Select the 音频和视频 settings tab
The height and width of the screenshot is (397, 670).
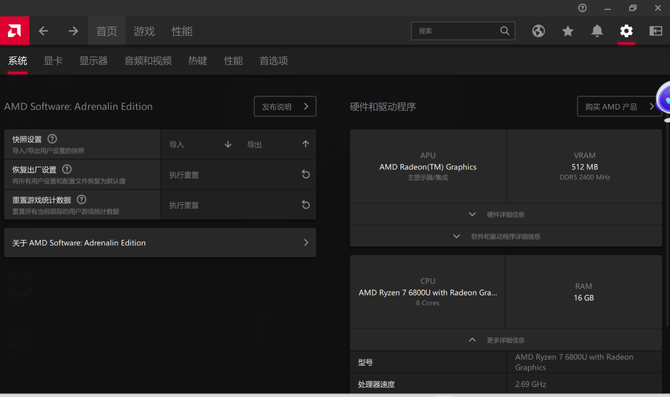(x=148, y=61)
